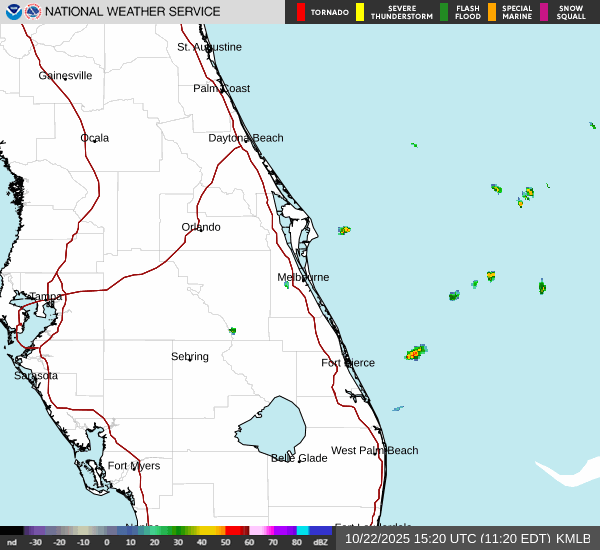
Task: Click the green Flash Flood legend swatch
Action: point(444,12)
